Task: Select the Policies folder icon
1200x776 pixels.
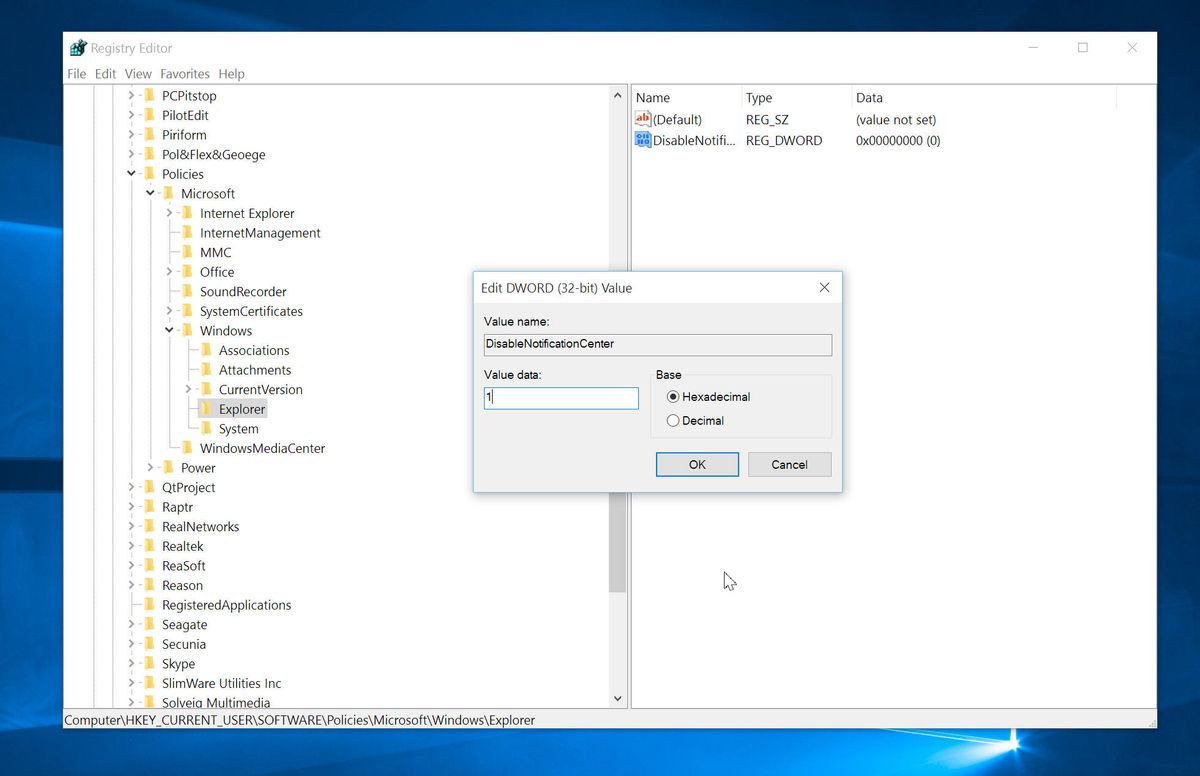Action: pos(150,173)
